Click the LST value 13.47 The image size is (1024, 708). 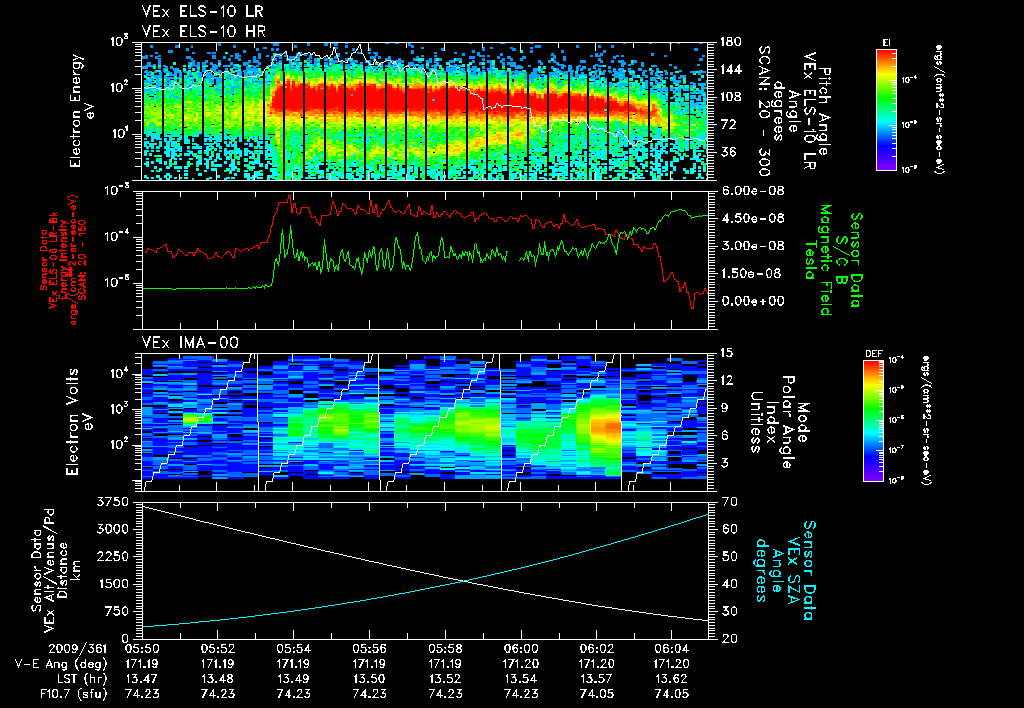tap(142, 679)
